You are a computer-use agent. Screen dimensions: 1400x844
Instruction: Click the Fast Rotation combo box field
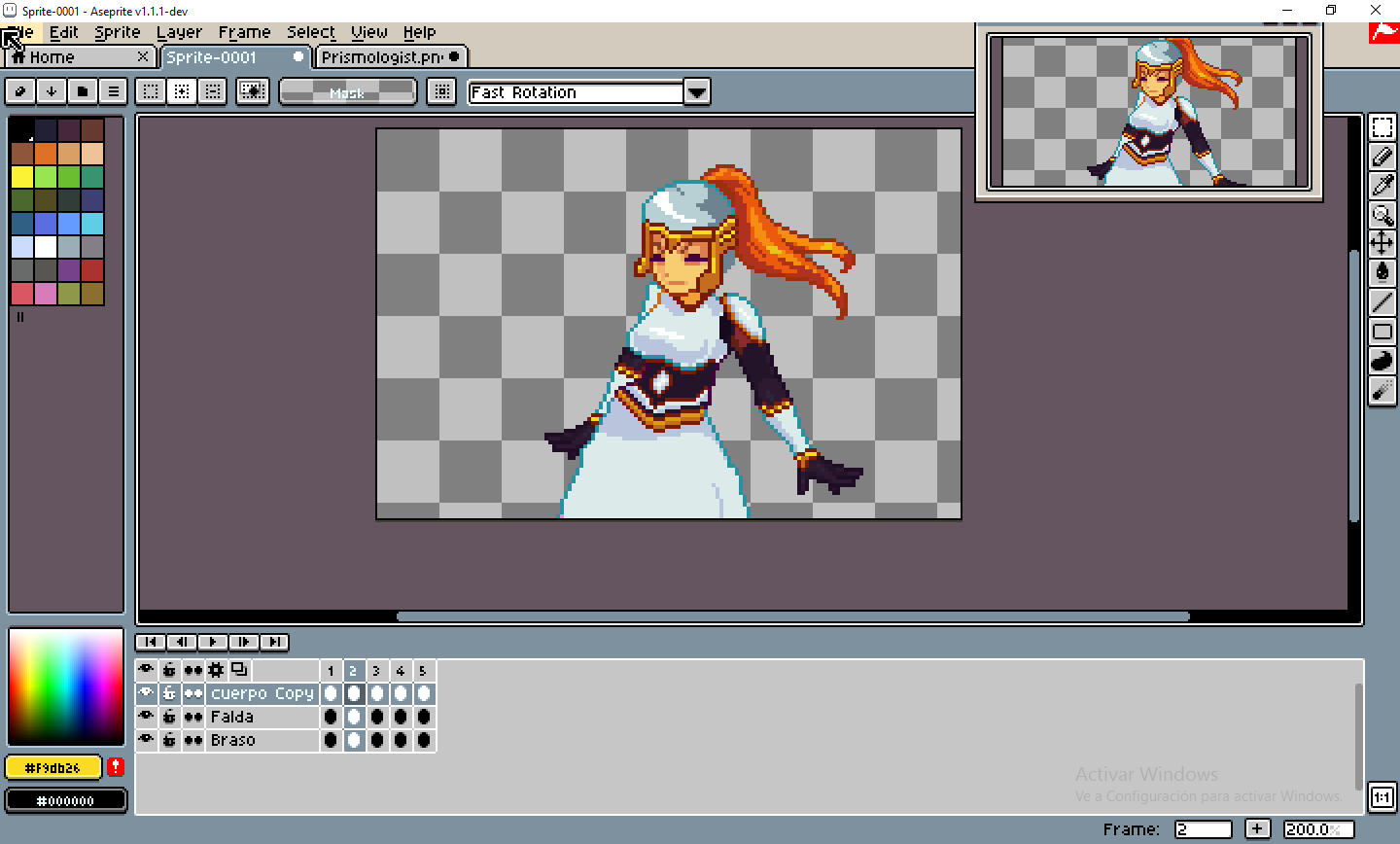[576, 92]
